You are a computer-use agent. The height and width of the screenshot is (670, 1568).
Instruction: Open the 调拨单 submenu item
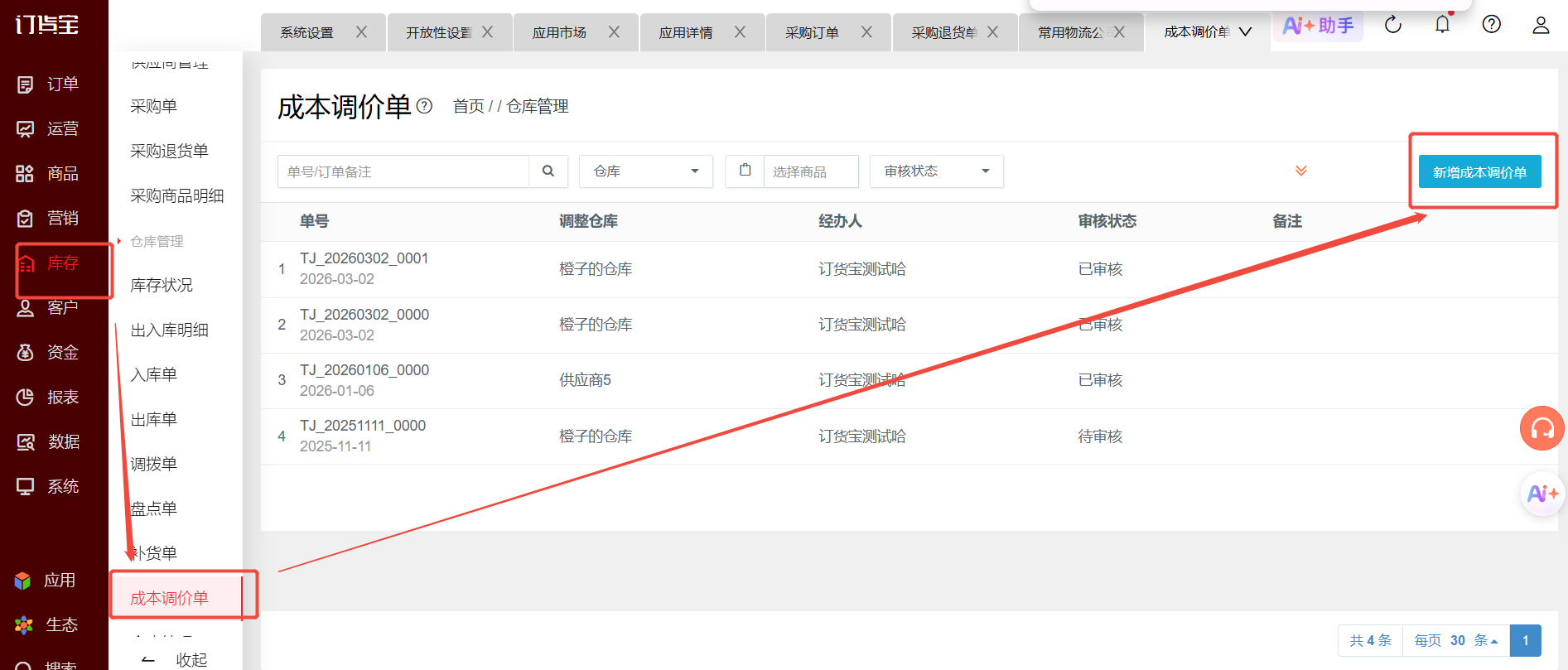point(154,464)
